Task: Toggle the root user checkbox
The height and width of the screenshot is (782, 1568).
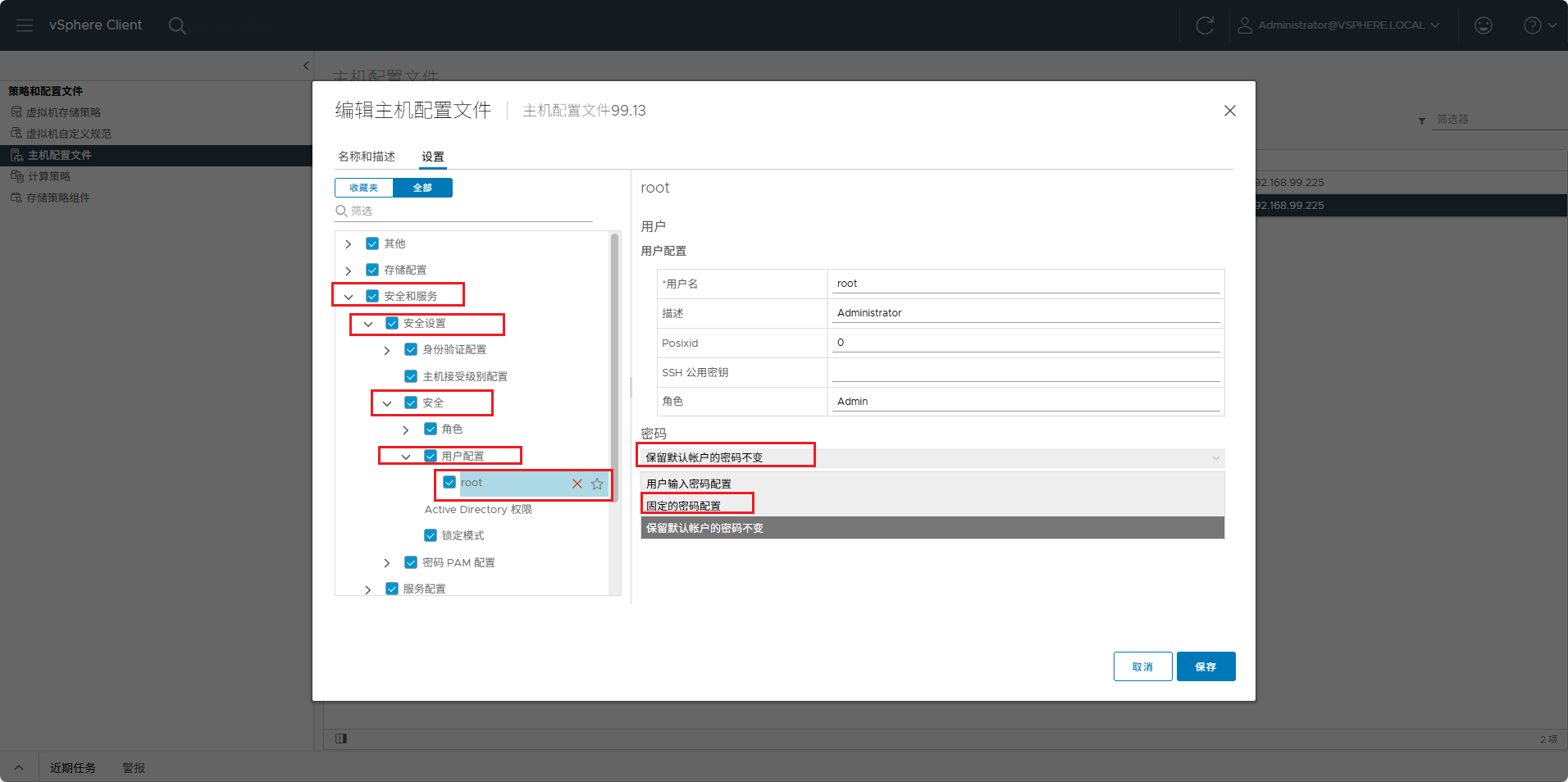Action: point(449,482)
